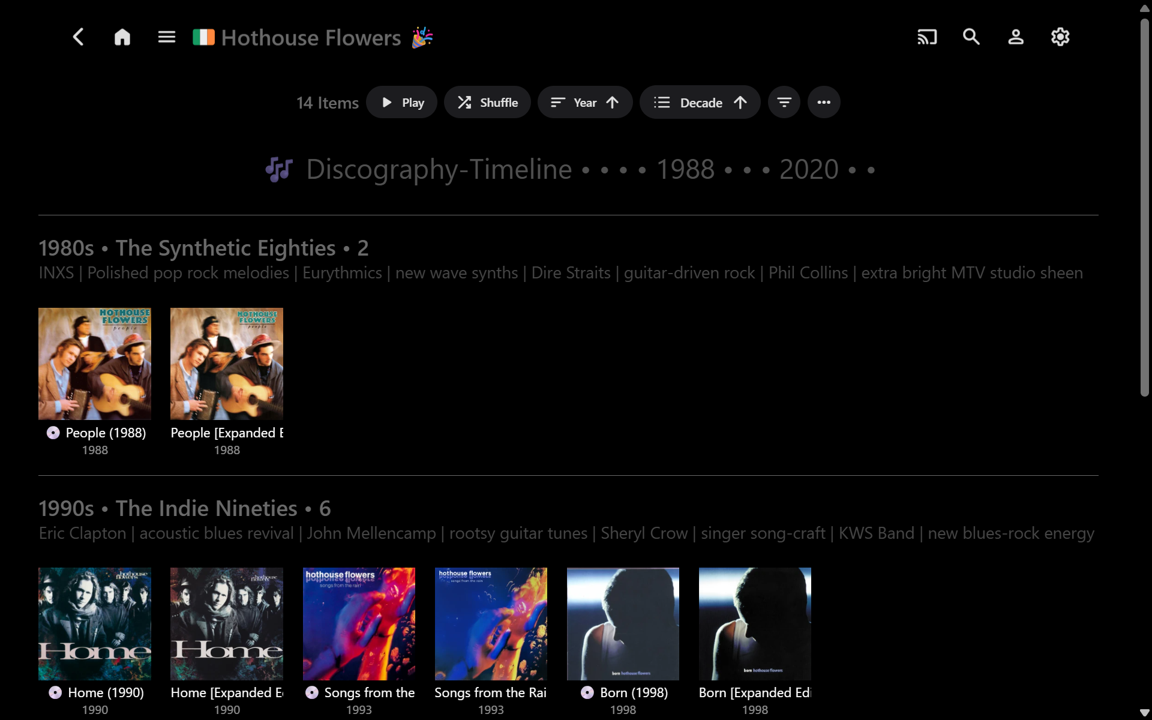
Task: Click the People (1988) title link
Action: (106, 433)
